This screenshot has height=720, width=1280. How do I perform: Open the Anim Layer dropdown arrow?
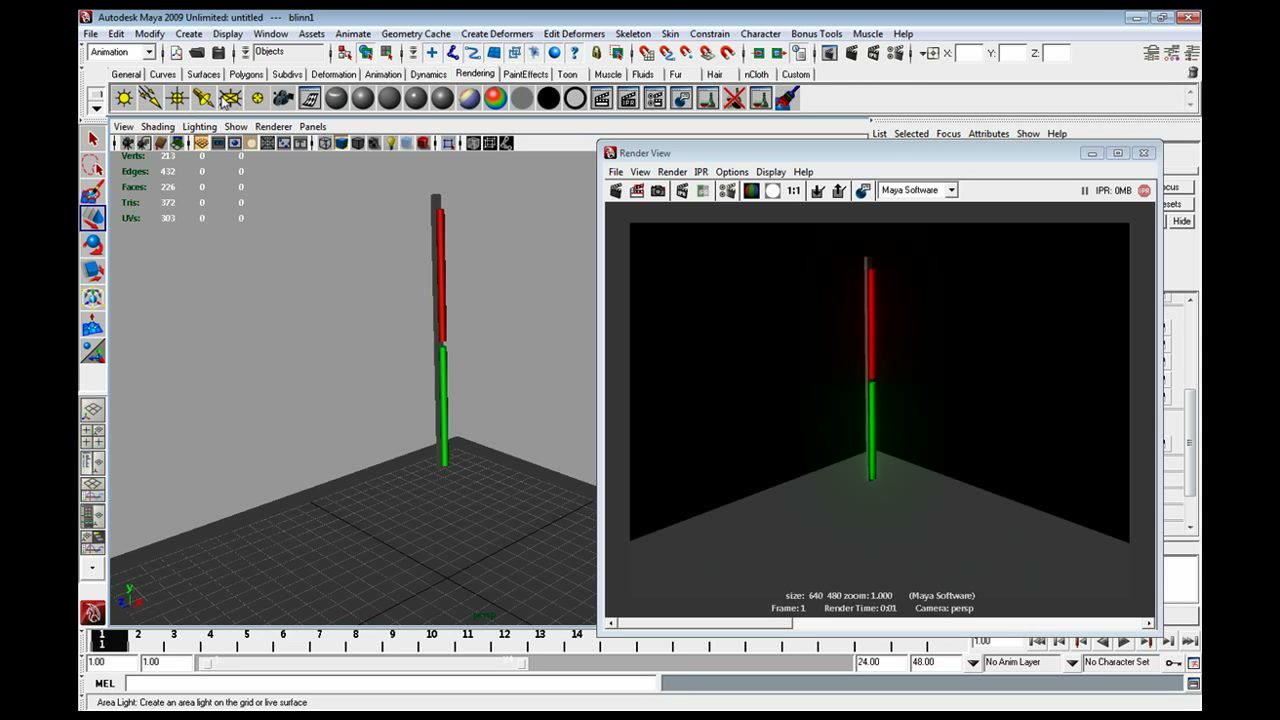(x=973, y=662)
